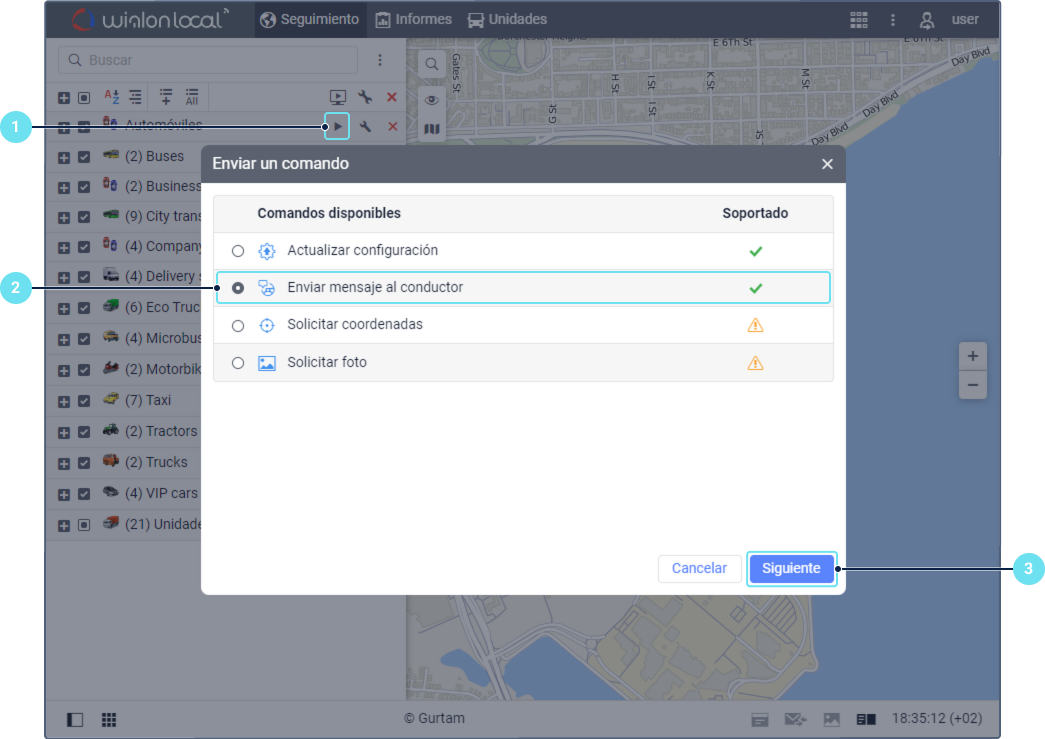
Task: Select the Actualizar configuración radio button
Action: (x=238, y=251)
